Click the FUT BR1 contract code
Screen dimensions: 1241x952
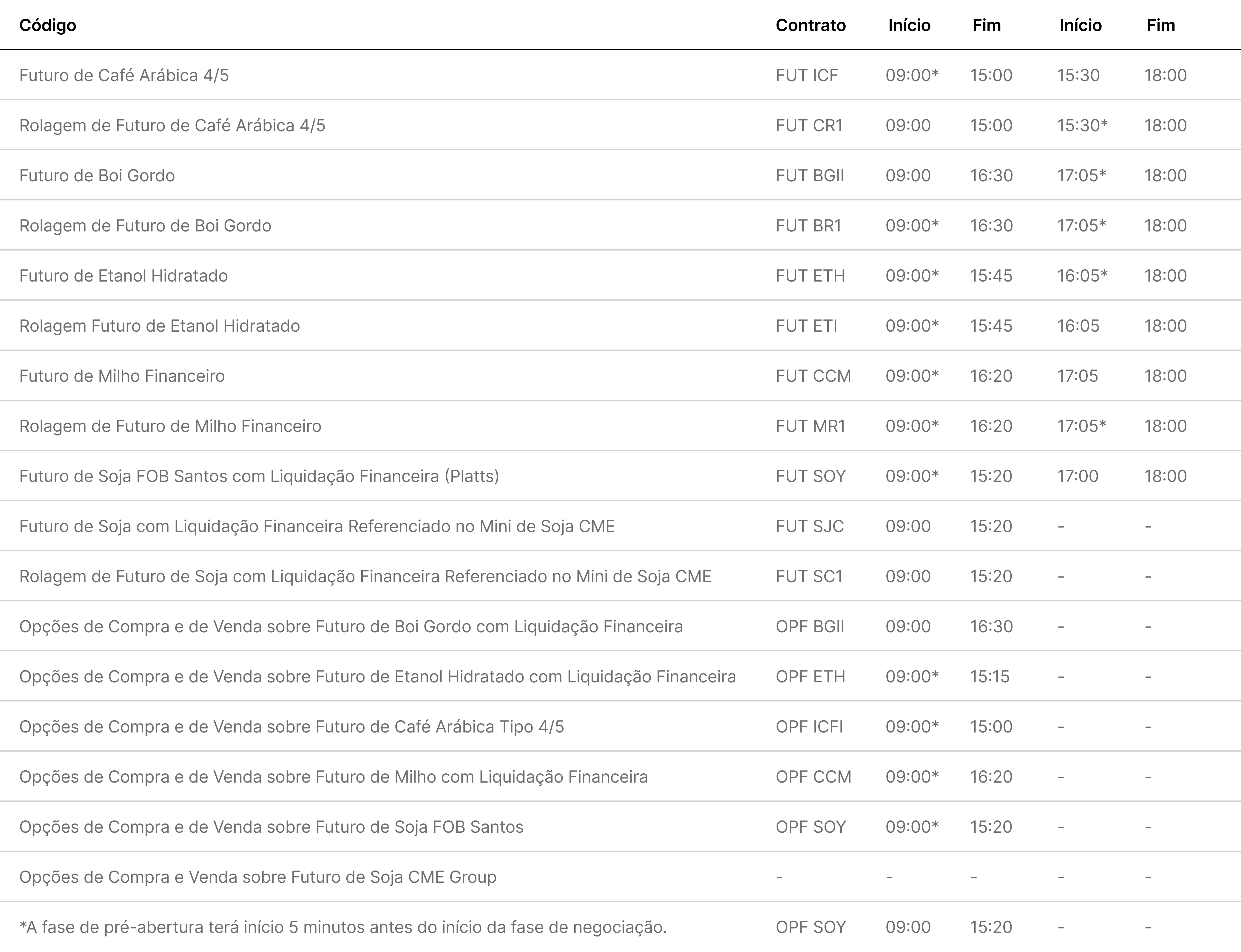click(x=808, y=225)
